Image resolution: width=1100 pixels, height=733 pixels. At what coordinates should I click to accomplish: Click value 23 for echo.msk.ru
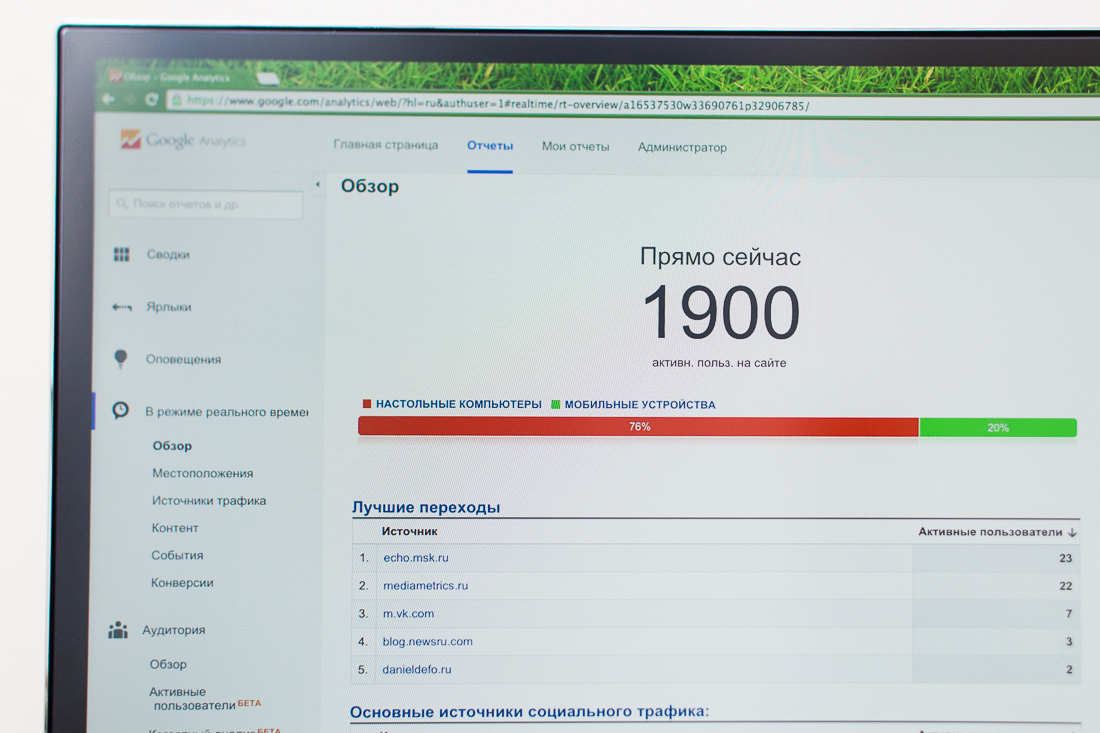pyautogui.click(x=1066, y=558)
